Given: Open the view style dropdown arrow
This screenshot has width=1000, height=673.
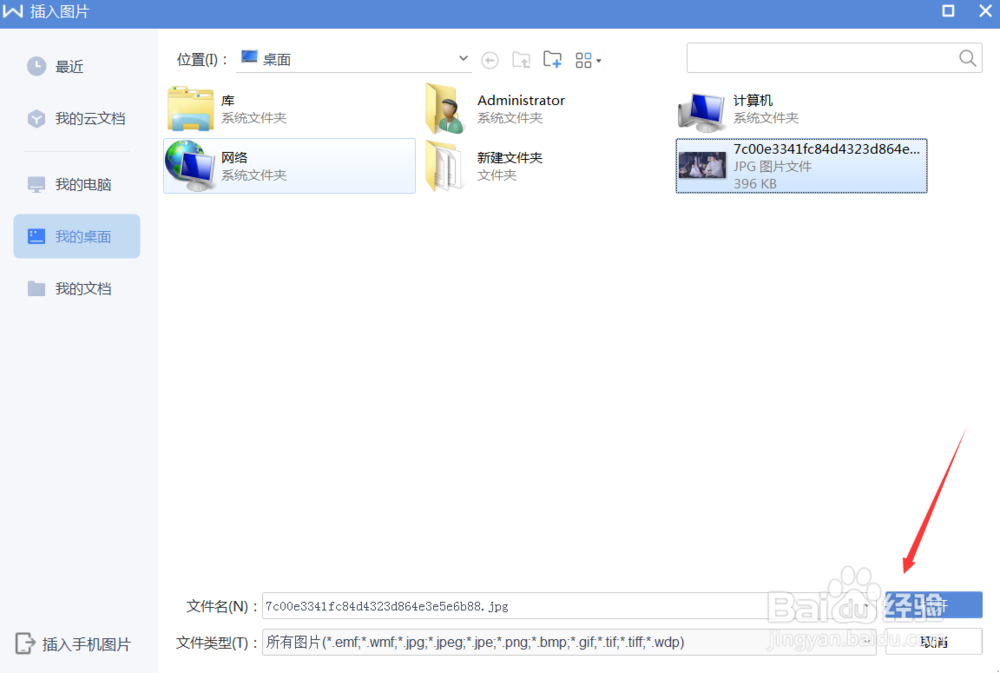Looking at the screenshot, I should [x=599, y=60].
